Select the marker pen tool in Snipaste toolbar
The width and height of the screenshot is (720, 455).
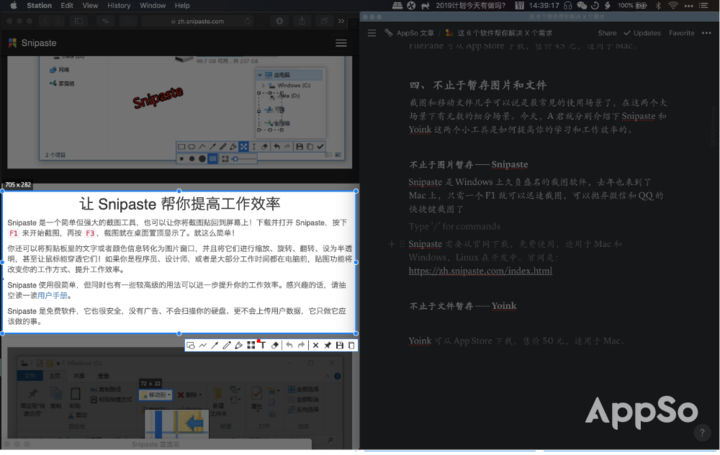[x=238, y=345]
